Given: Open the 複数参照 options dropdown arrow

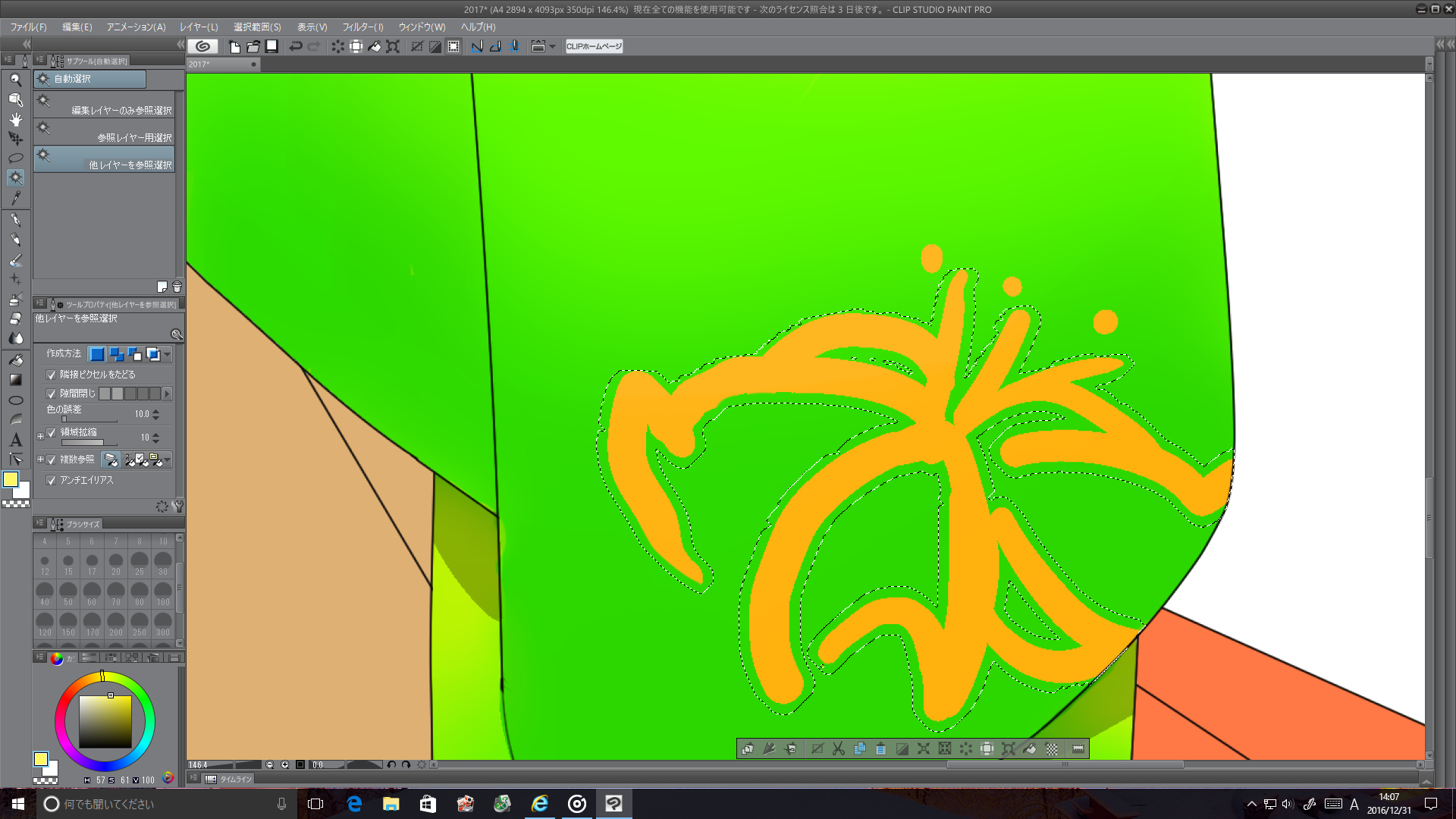Looking at the screenshot, I should coord(168,460).
